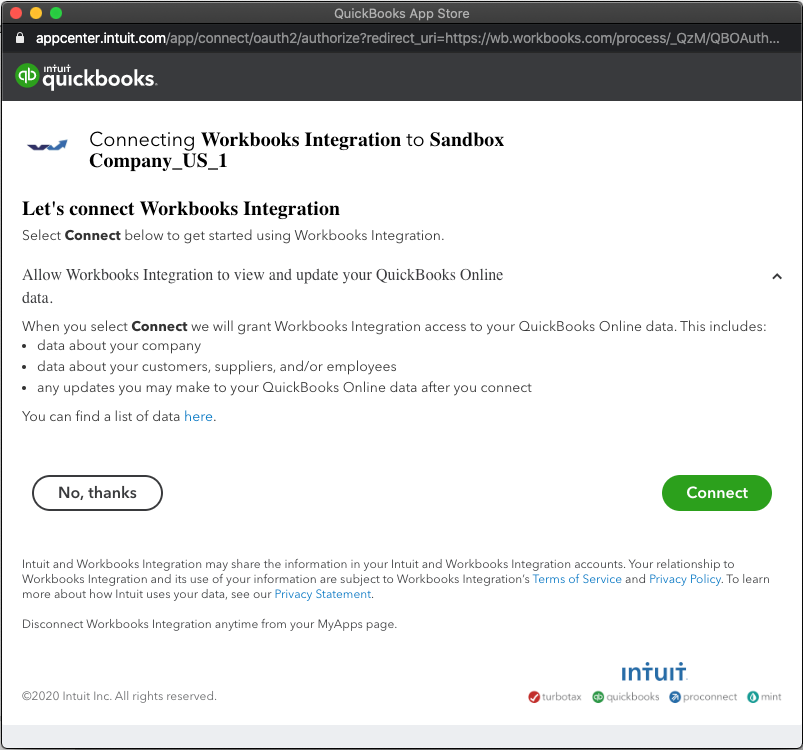Click the green Connect button

[716, 492]
